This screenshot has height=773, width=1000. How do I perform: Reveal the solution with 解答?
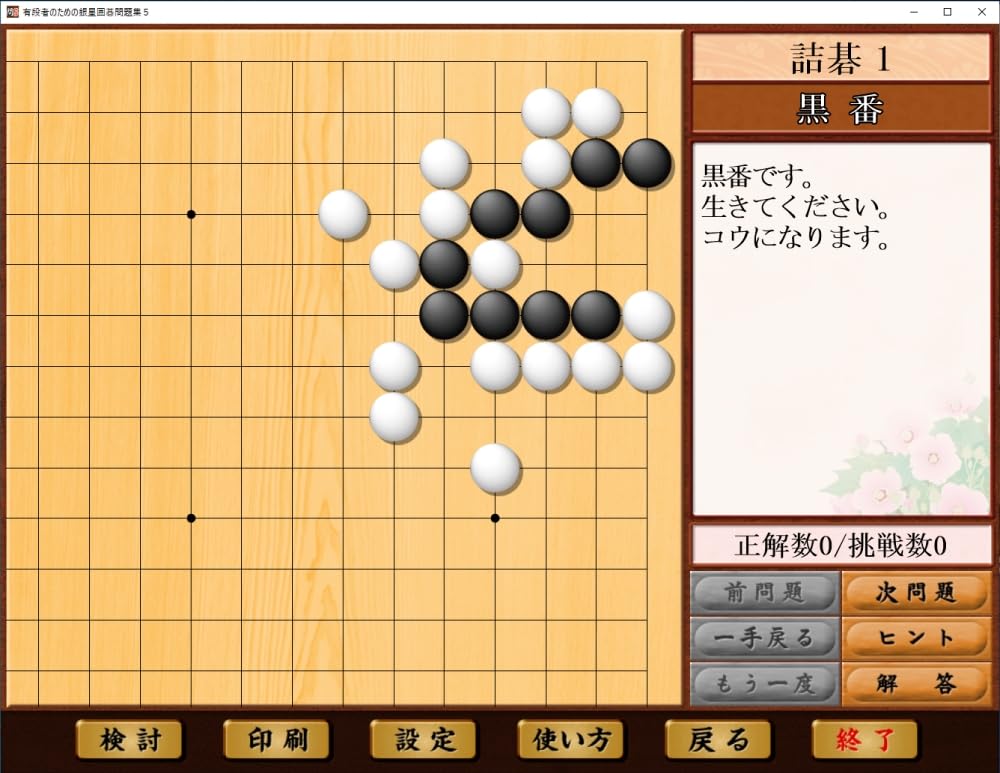click(x=916, y=684)
